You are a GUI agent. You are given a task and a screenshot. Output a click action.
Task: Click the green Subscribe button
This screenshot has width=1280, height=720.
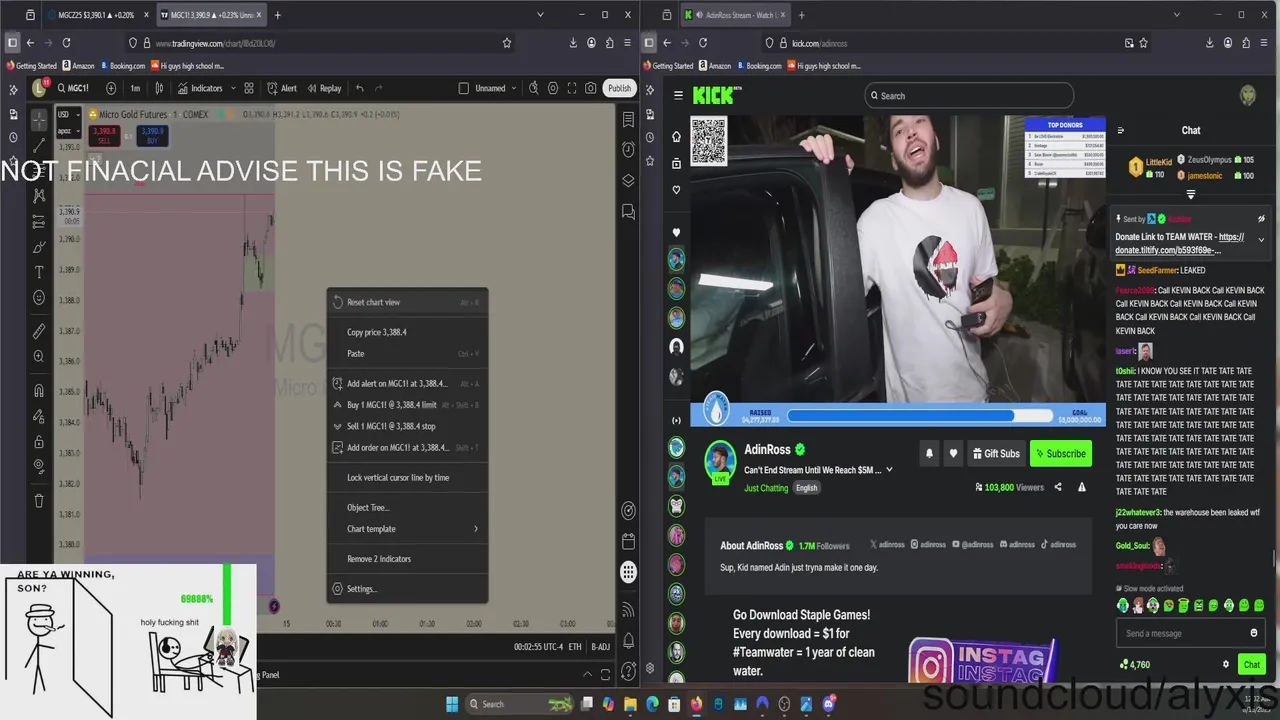tap(1061, 454)
